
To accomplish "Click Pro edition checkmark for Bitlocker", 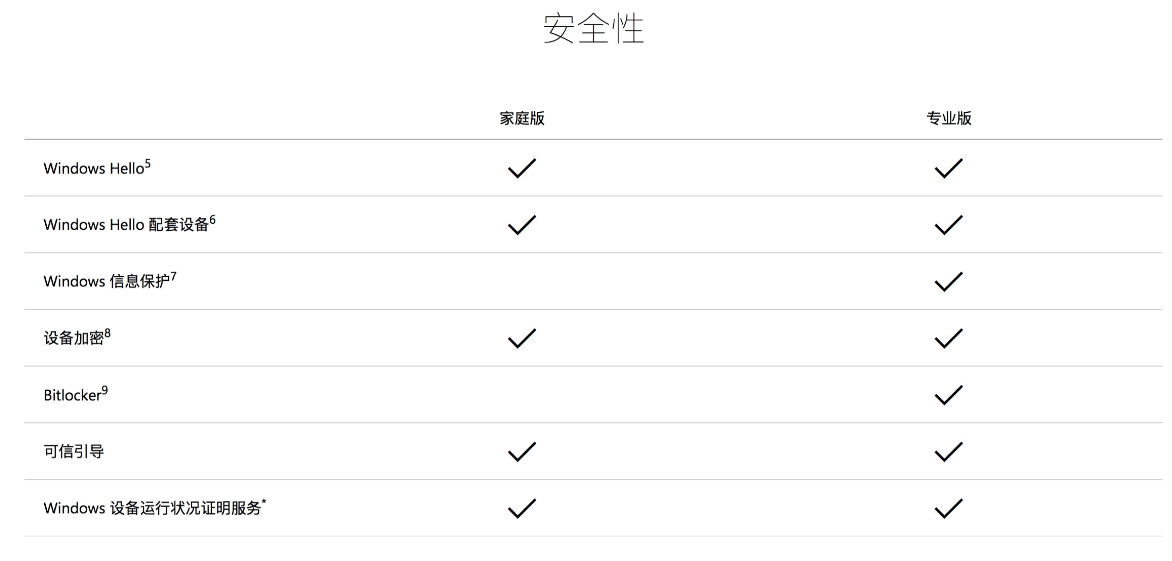I will (949, 394).
